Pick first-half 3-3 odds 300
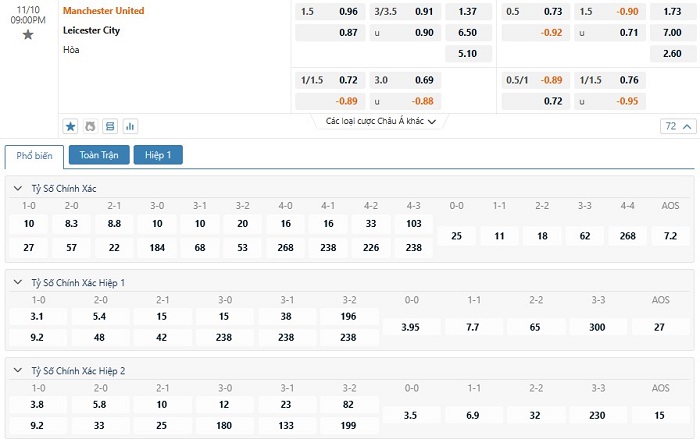The image size is (700, 439). pos(597,327)
